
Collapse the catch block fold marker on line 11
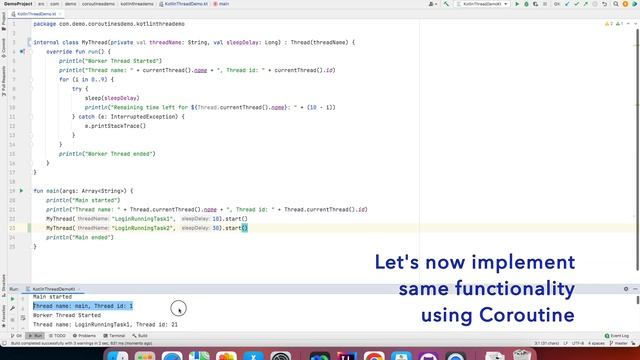[x=31, y=117]
